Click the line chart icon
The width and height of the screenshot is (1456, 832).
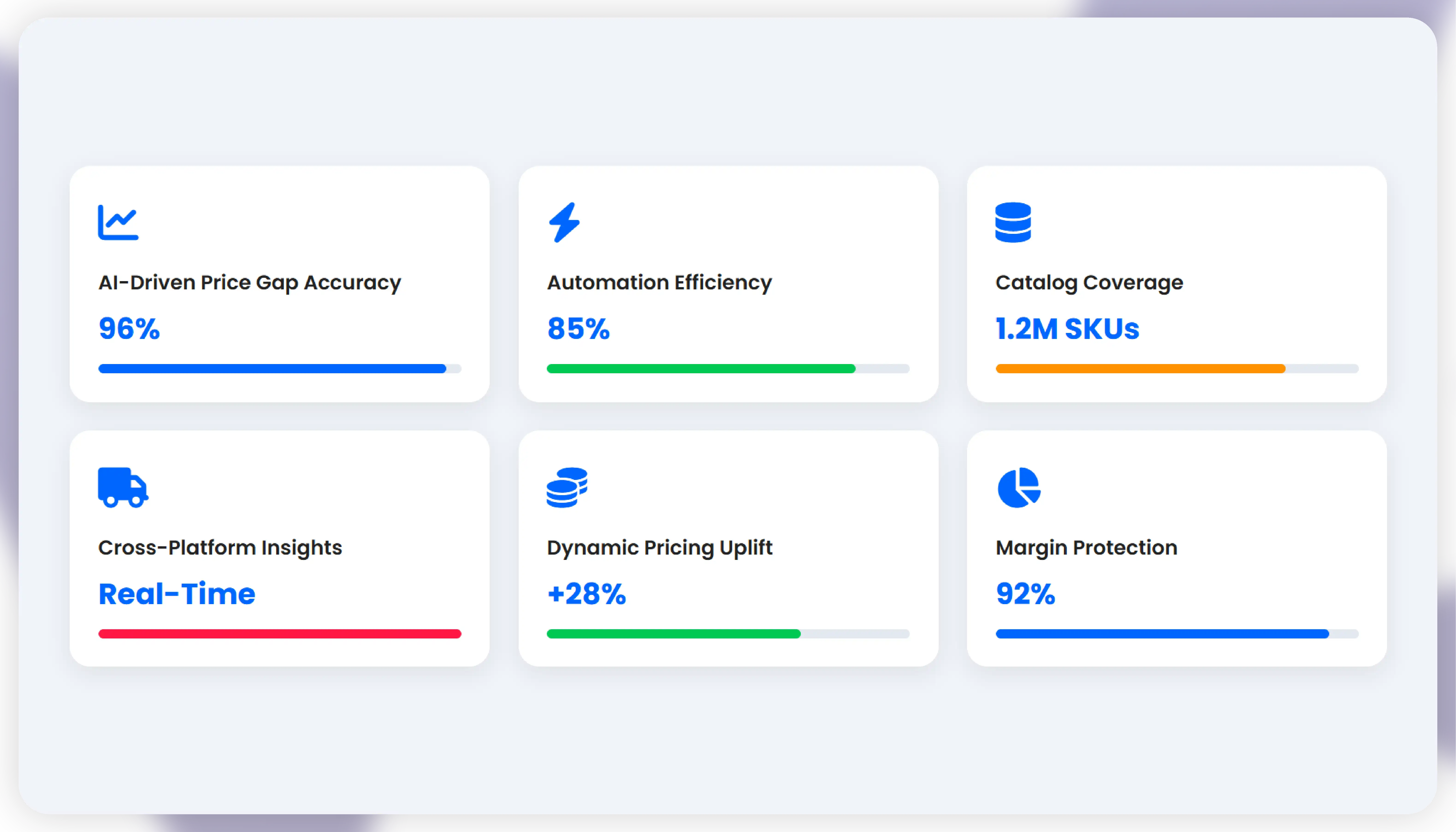(118, 222)
